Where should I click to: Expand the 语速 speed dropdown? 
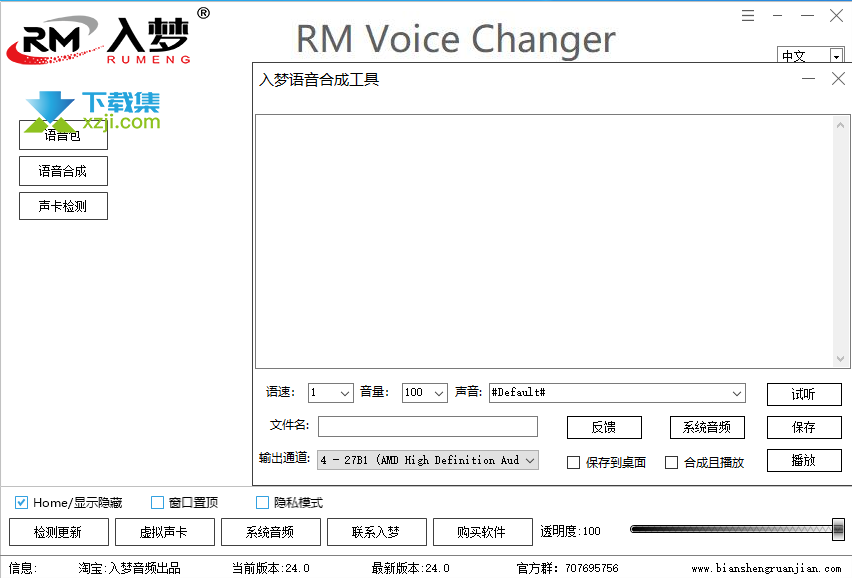pos(344,393)
